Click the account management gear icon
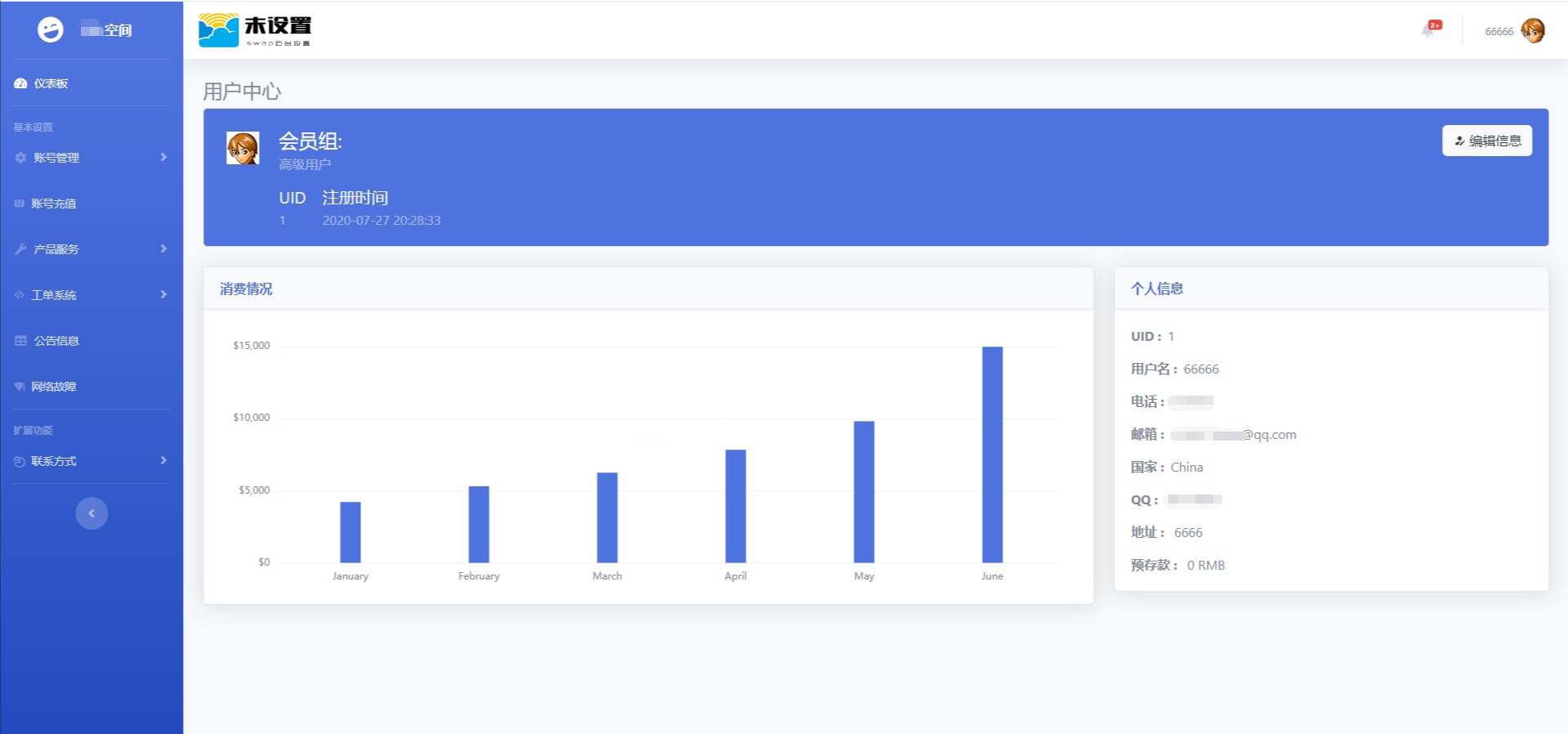1568x734 pixels. pos(20,158)
